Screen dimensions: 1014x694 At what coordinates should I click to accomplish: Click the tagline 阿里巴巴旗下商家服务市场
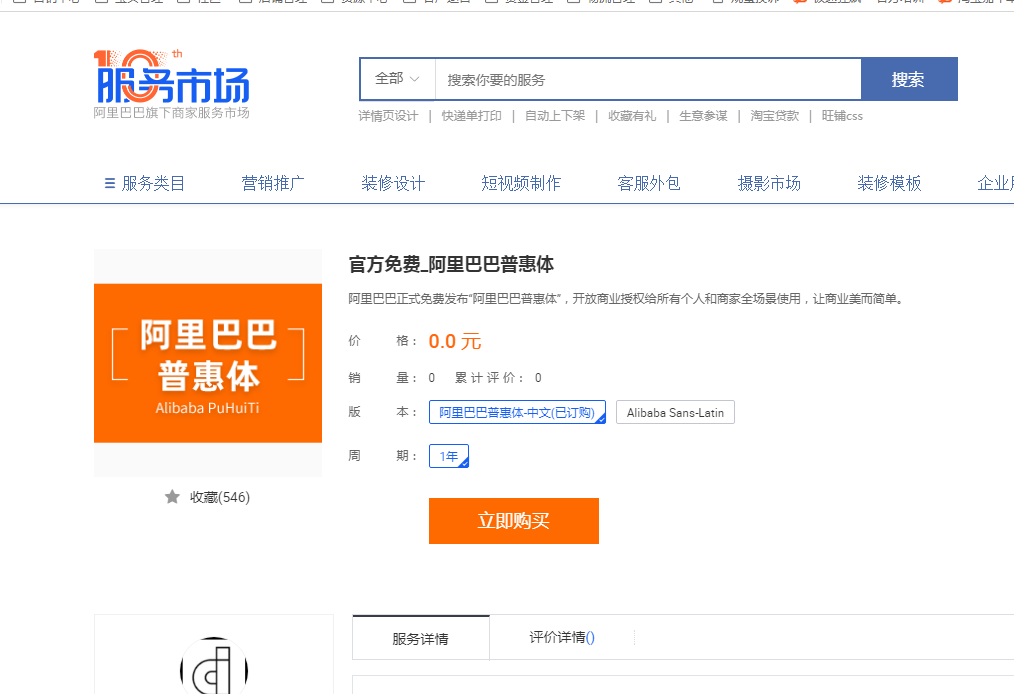pos(171,113)
